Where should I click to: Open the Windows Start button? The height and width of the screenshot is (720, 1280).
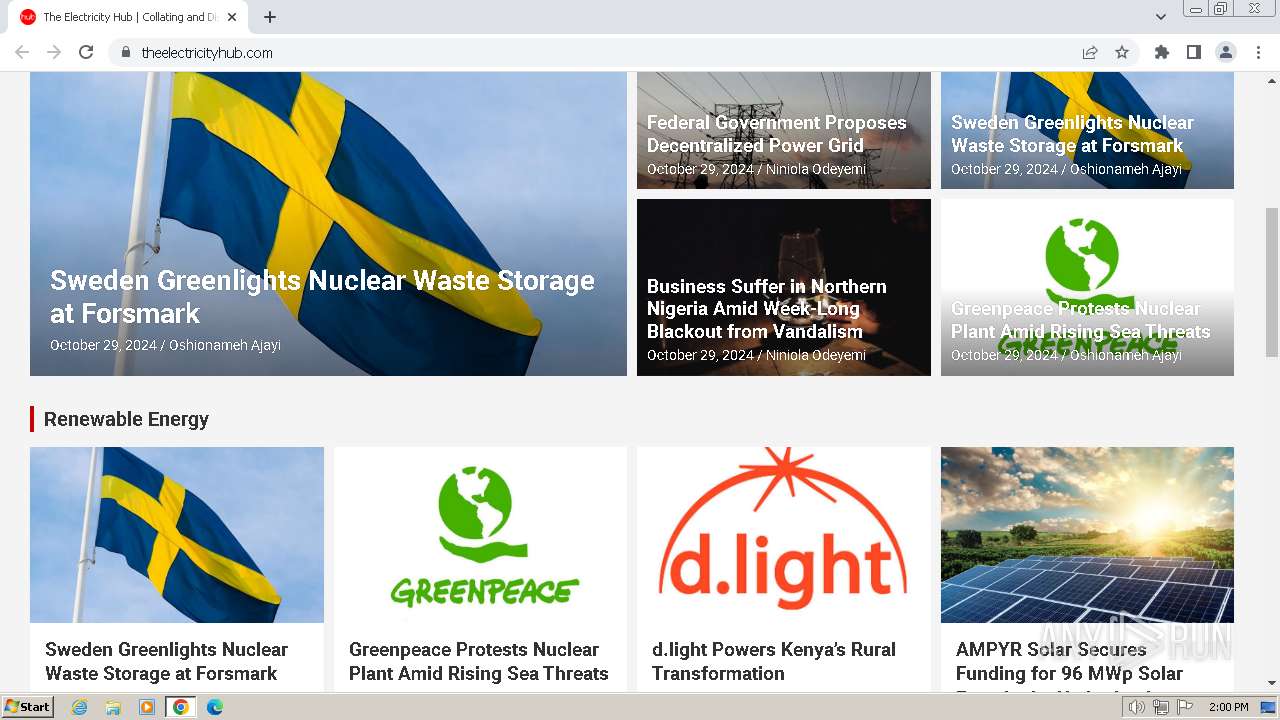click(x=27, y=707)
